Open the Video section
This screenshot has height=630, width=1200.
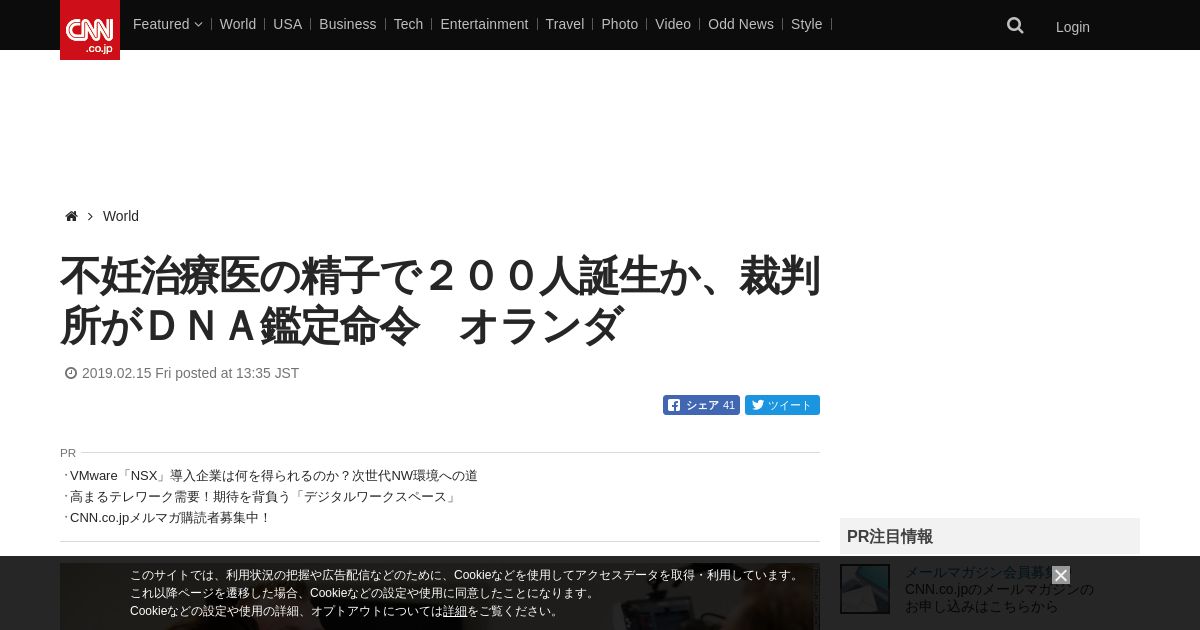pos(673,24)
